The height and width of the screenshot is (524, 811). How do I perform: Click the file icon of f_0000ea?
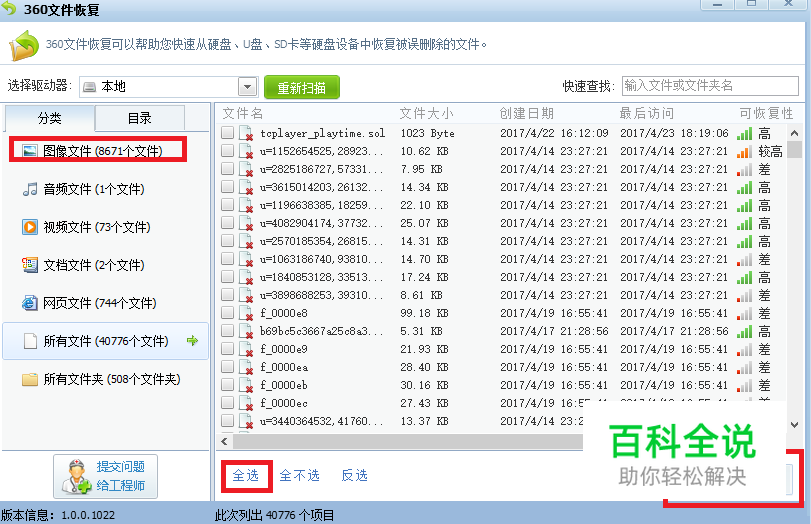click(x=246, y=367)
